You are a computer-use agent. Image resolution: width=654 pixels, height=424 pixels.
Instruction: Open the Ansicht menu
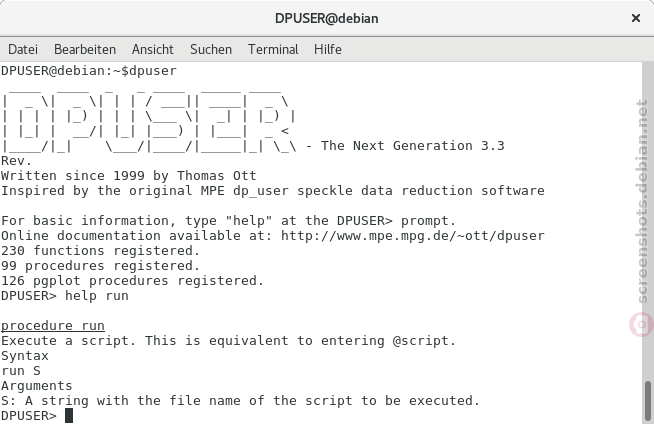pos(153,49)
